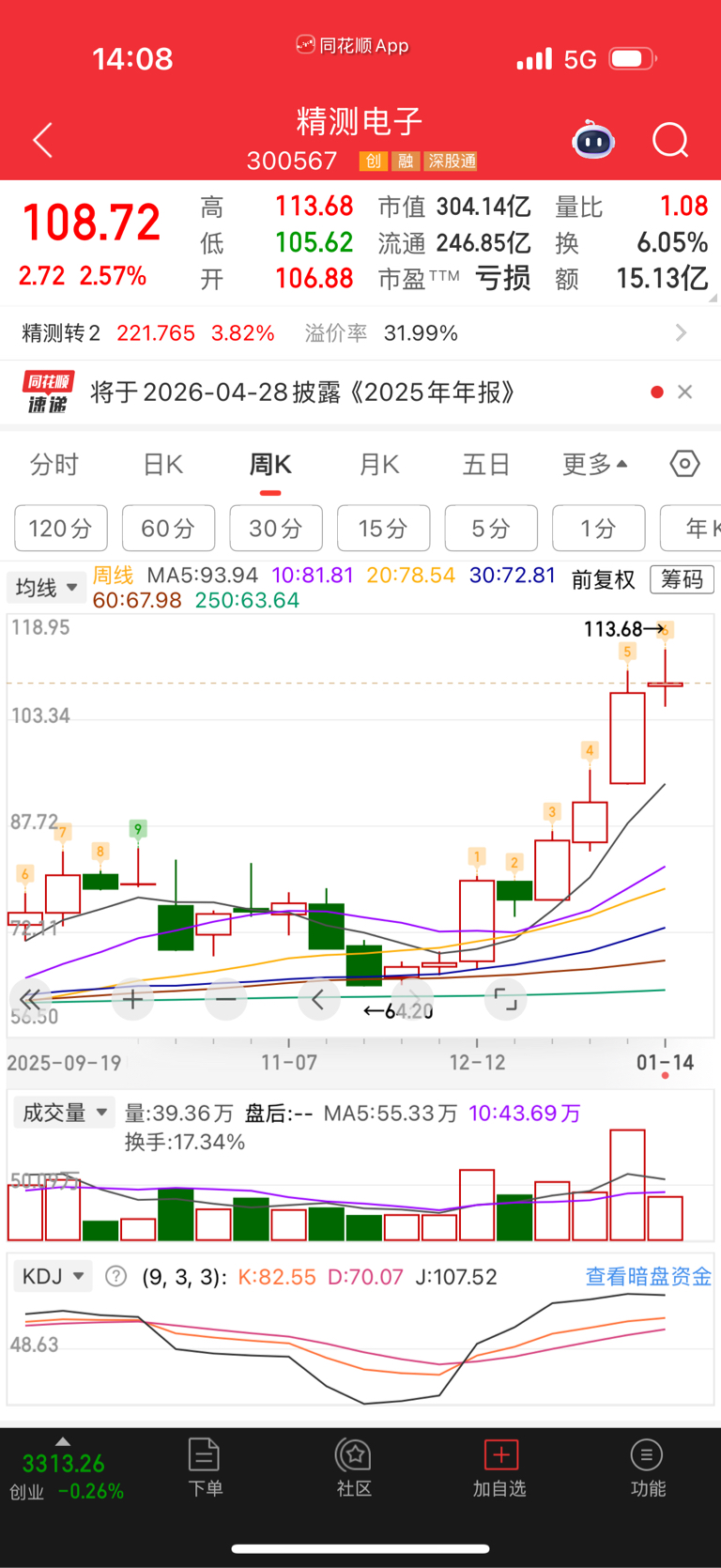
Task: Select the 15分 period button
Action: point(383,529)
